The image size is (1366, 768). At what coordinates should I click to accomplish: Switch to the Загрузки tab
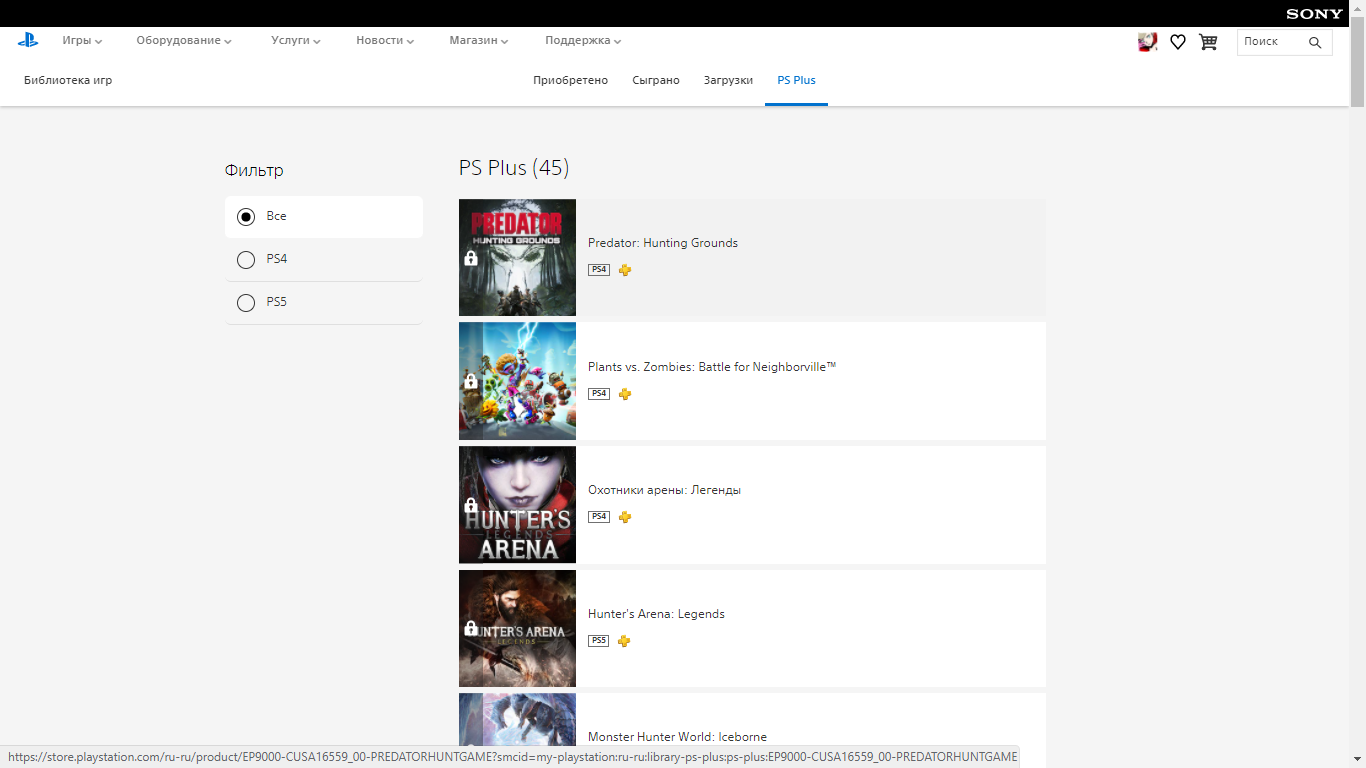coord(728,80)
